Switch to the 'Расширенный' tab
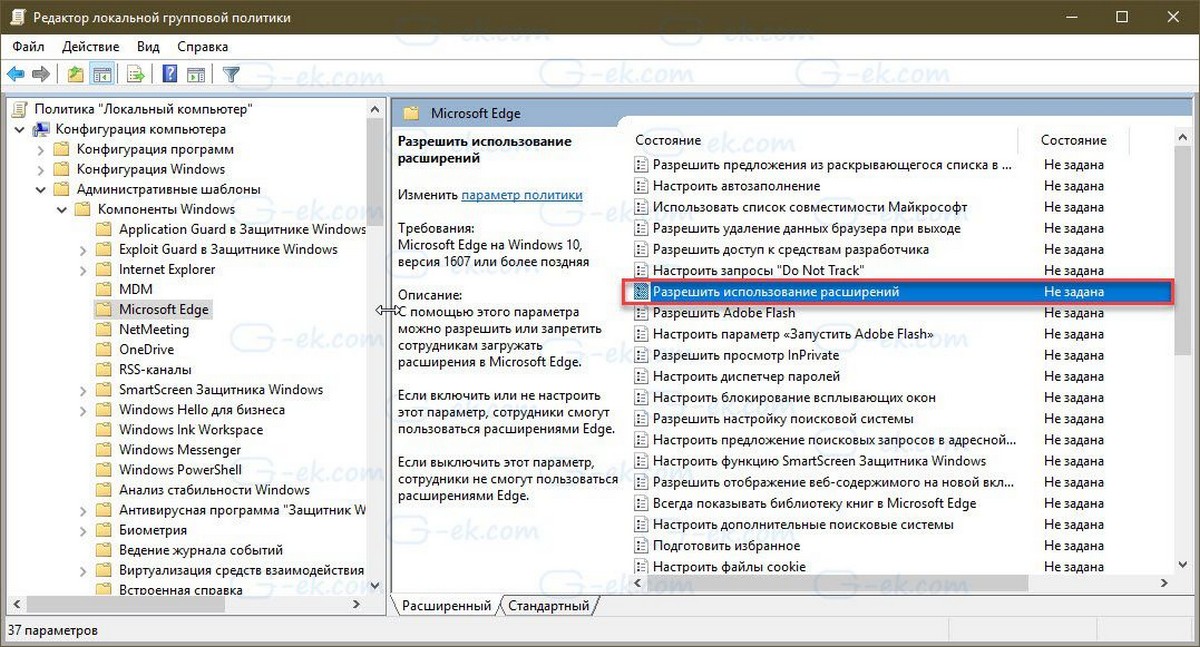The height and width of the screenshot is (647, 1200). click(447, 605)
